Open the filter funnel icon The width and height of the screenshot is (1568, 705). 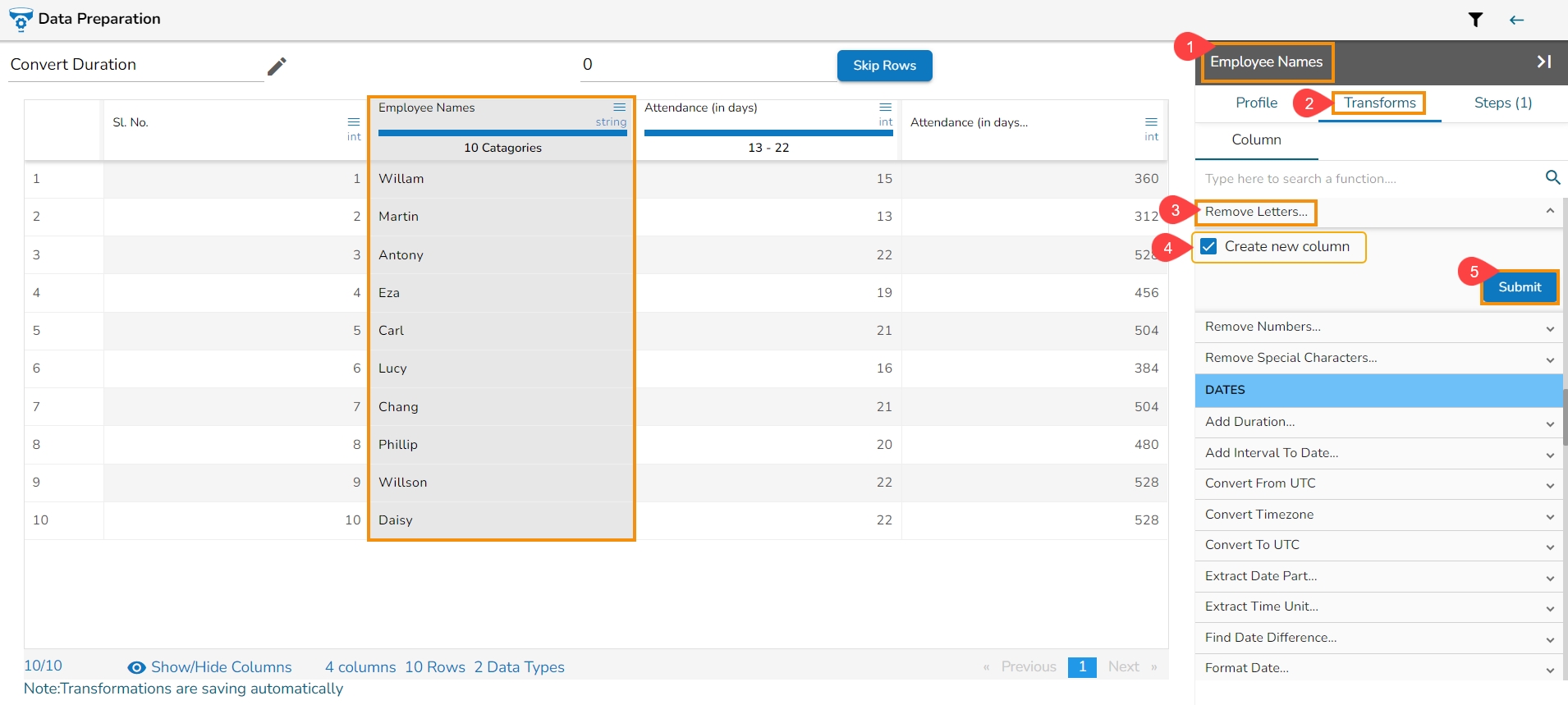tap(1475, 20)
